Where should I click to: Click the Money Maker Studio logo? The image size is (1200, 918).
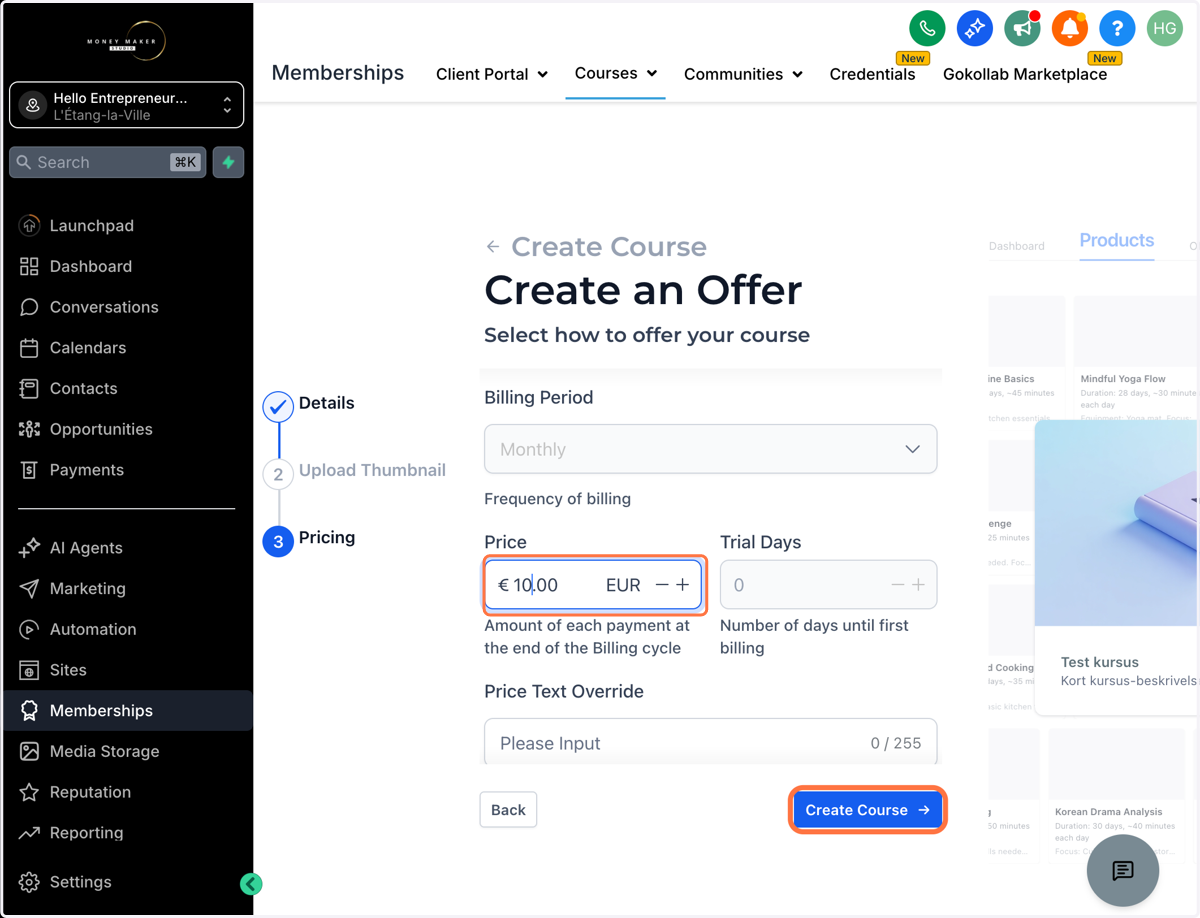tap(126, 41)
